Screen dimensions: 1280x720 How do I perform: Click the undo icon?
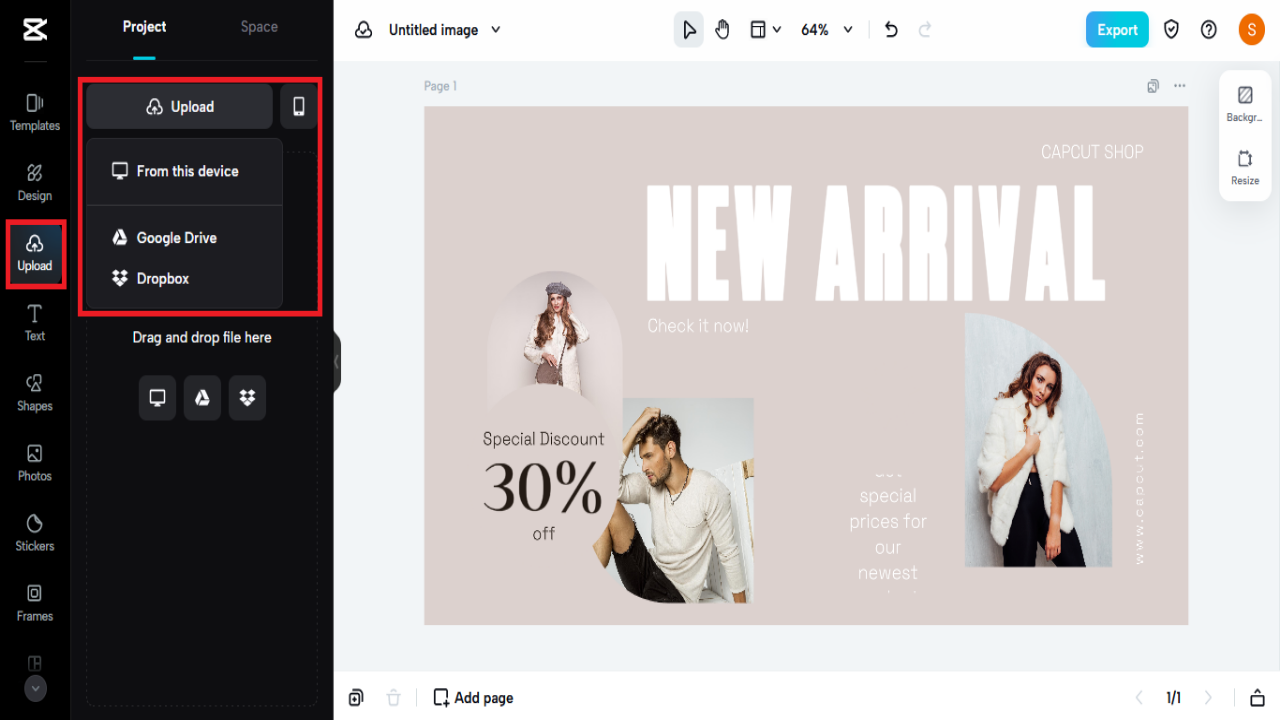pos(890,29)
